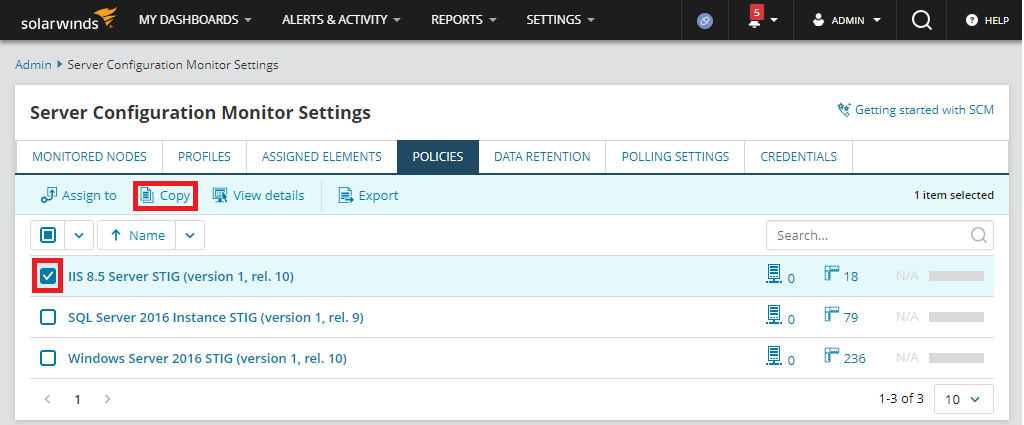Open the page size dropdown showing 10
The image size is (1024, 425).
964,399
